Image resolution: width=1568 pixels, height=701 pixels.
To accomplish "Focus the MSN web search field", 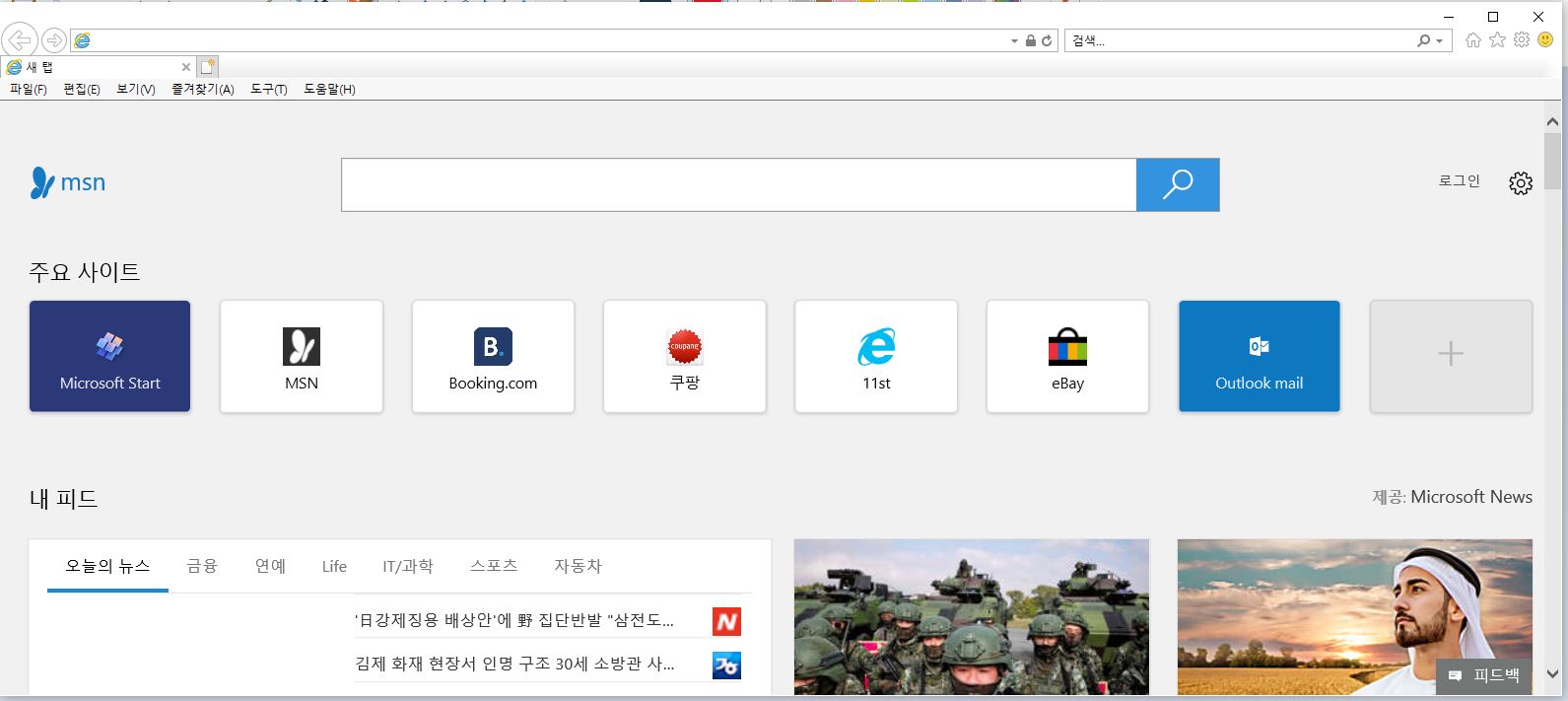I will click(x=738, y=184).
